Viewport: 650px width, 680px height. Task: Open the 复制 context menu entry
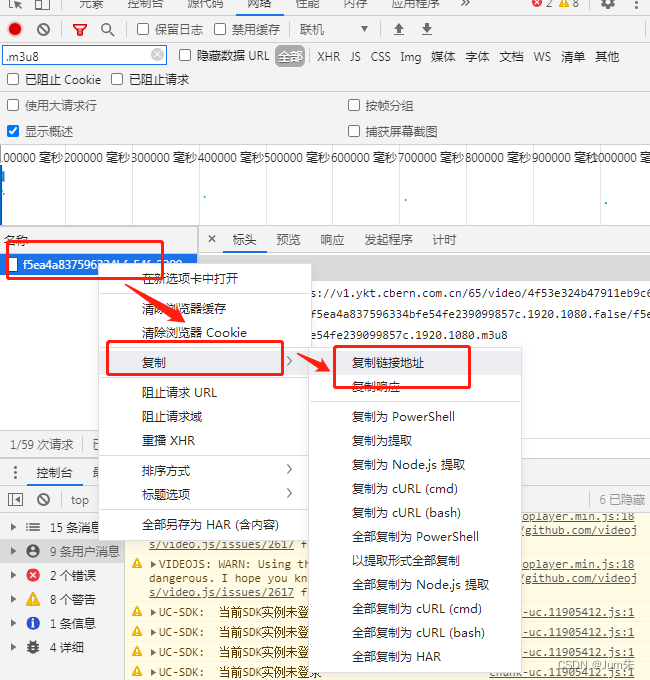(204, 362)
